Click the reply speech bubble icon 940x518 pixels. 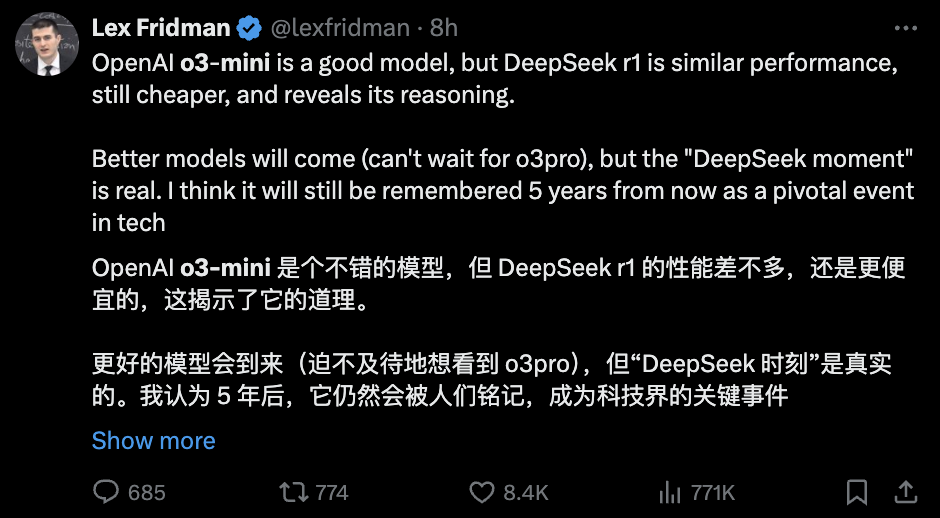[x=106, y=493]
